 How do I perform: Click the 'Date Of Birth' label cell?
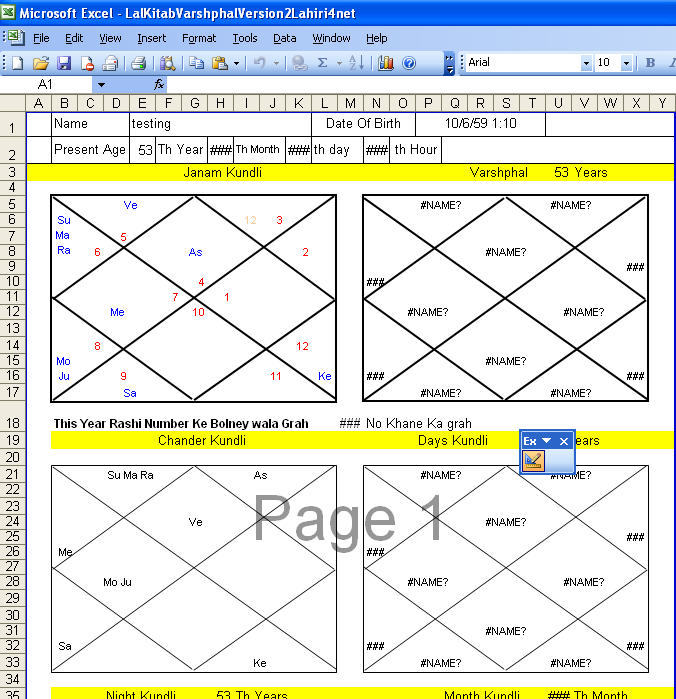click(363, 124)
